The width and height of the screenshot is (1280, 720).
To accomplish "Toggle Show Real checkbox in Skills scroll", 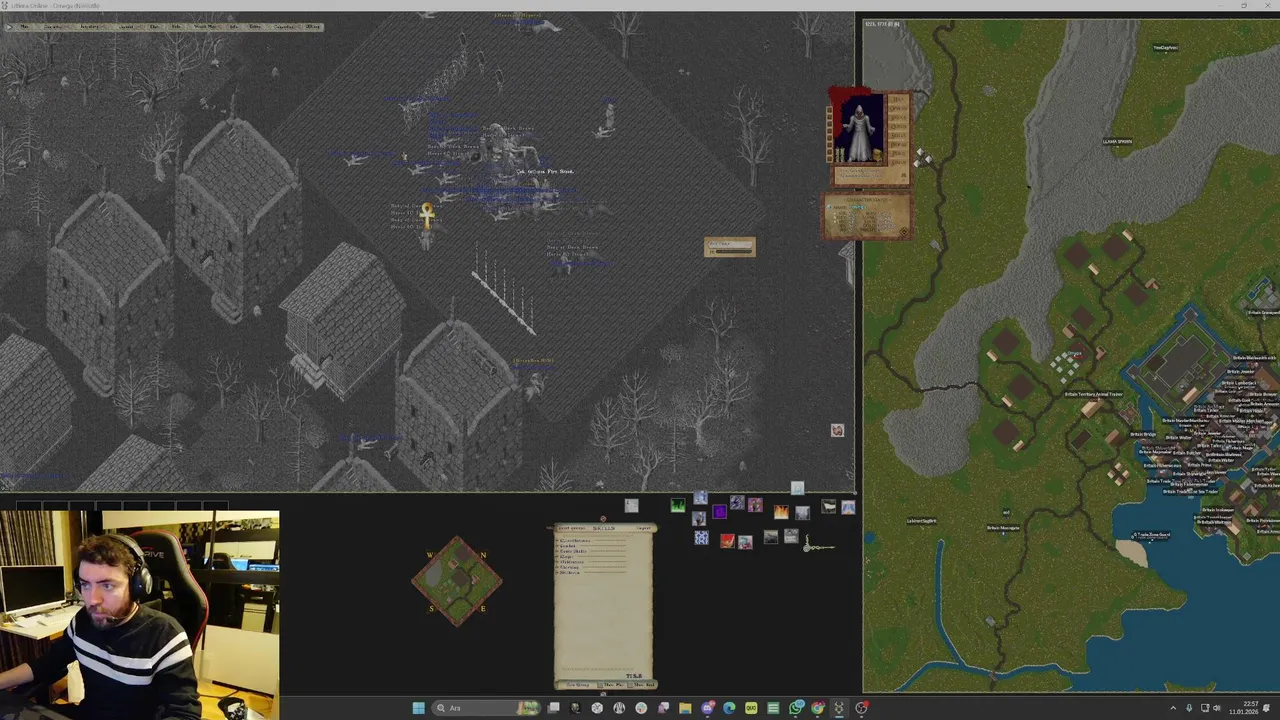I will click(x=630, y=684).
